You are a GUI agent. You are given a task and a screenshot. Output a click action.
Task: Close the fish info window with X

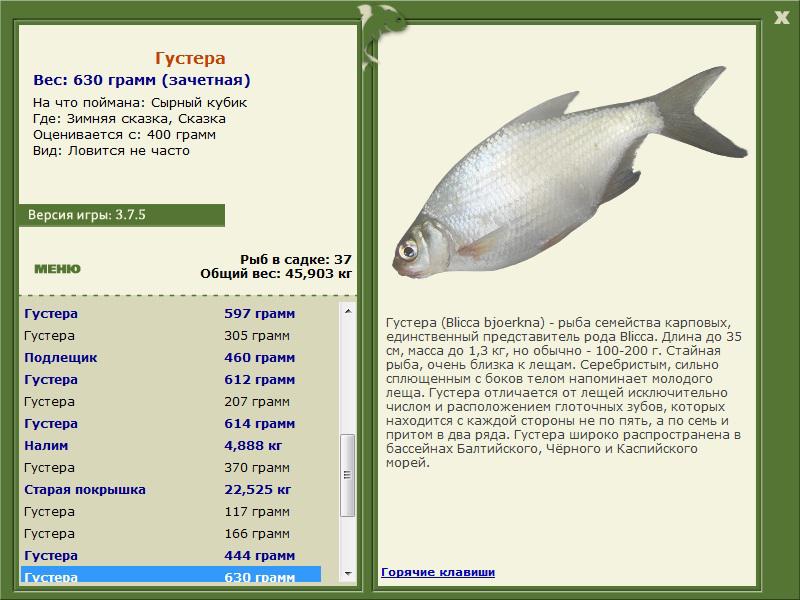781,18
